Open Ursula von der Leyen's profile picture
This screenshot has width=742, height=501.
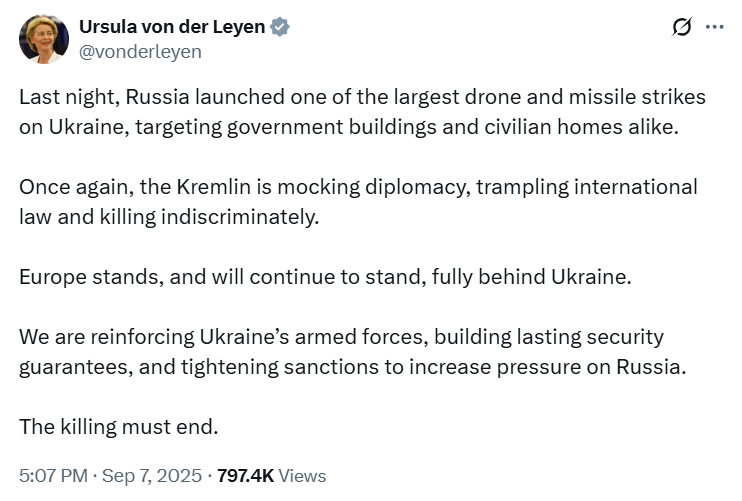(44, 39)
